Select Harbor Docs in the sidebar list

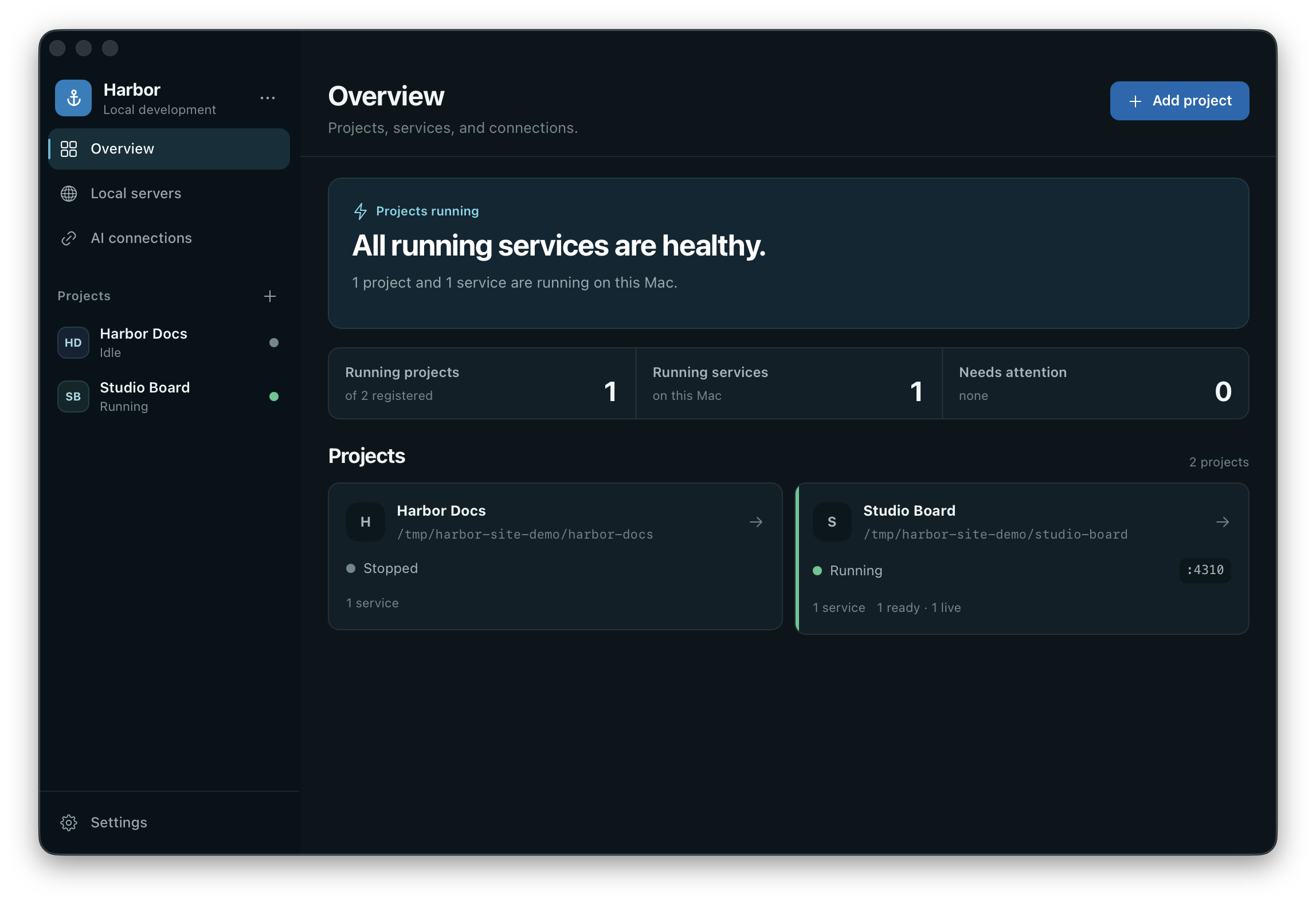(169, 343)
